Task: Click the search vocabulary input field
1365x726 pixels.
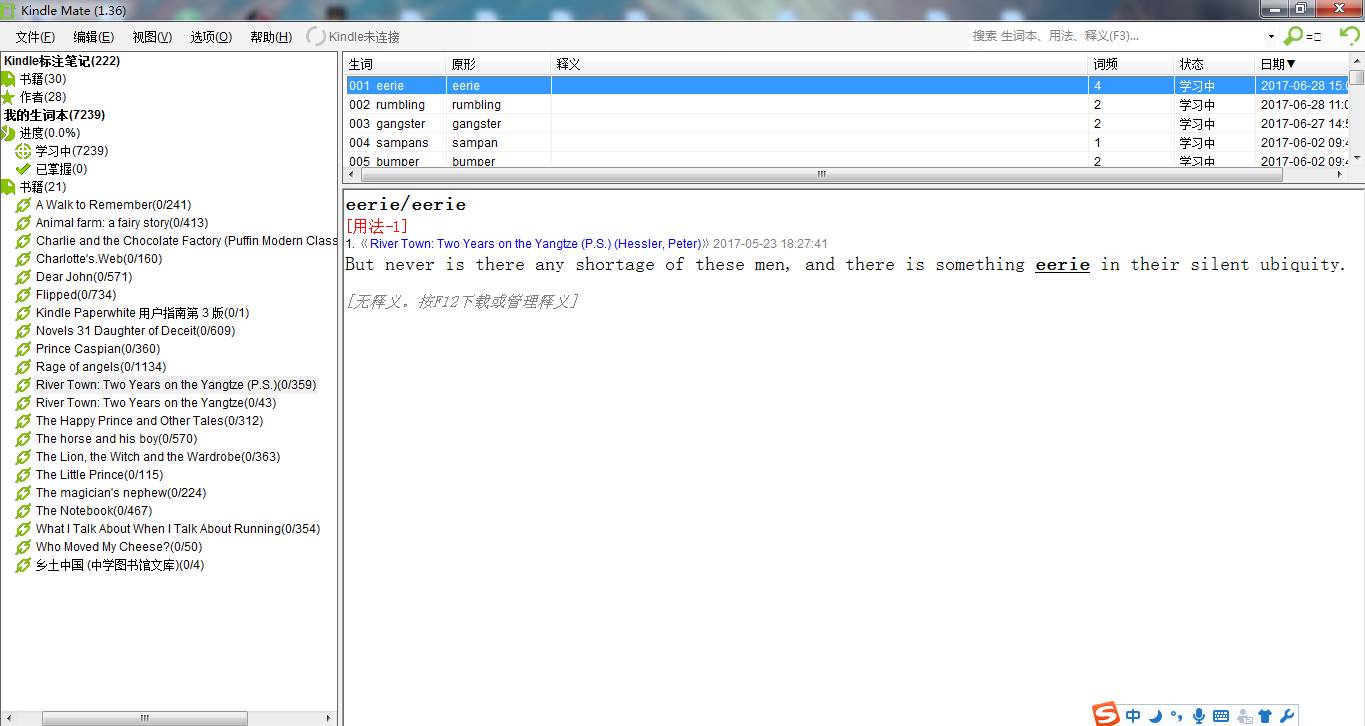Action: point(1117,36)
